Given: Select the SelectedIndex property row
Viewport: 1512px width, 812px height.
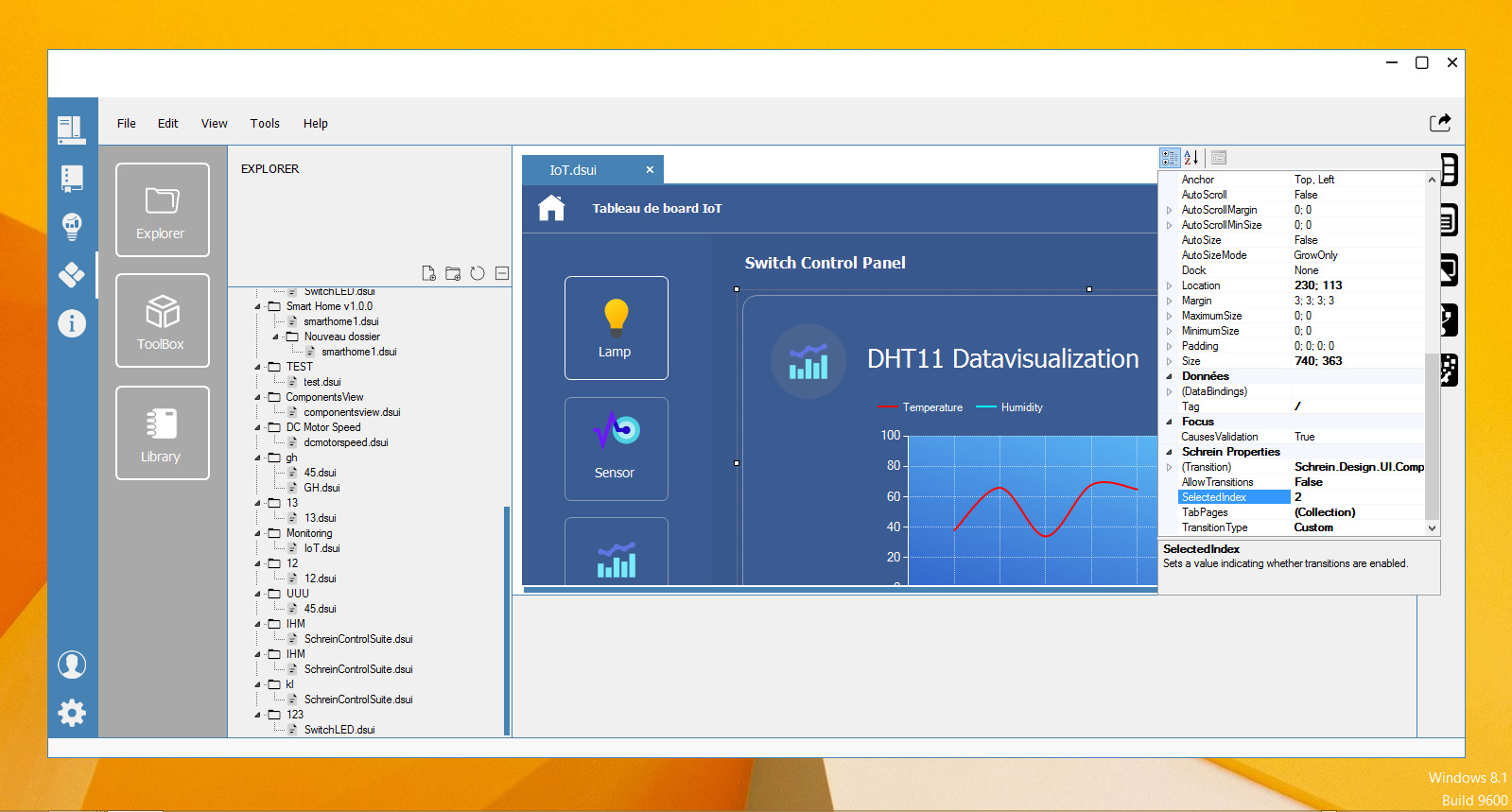Looking at the screenshot, I should [1300, 497].
